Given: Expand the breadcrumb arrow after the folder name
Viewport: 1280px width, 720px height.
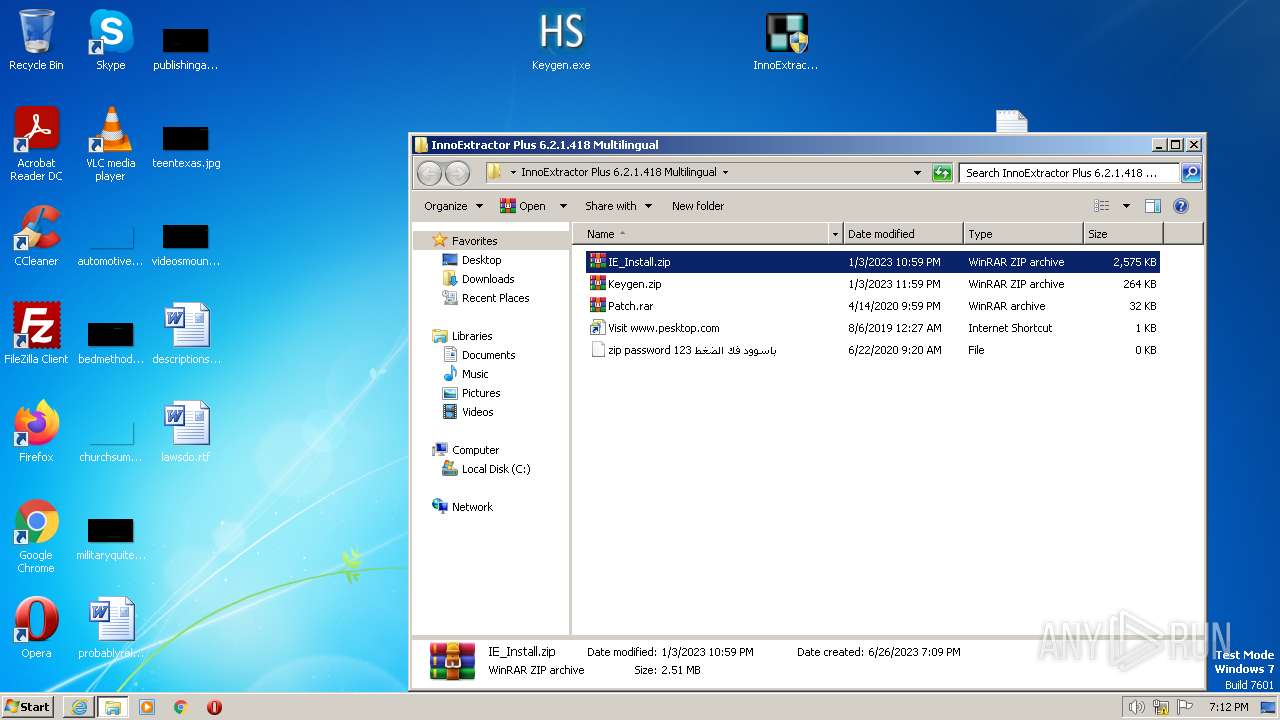Looking at the screenshot, I should [725, 173].
